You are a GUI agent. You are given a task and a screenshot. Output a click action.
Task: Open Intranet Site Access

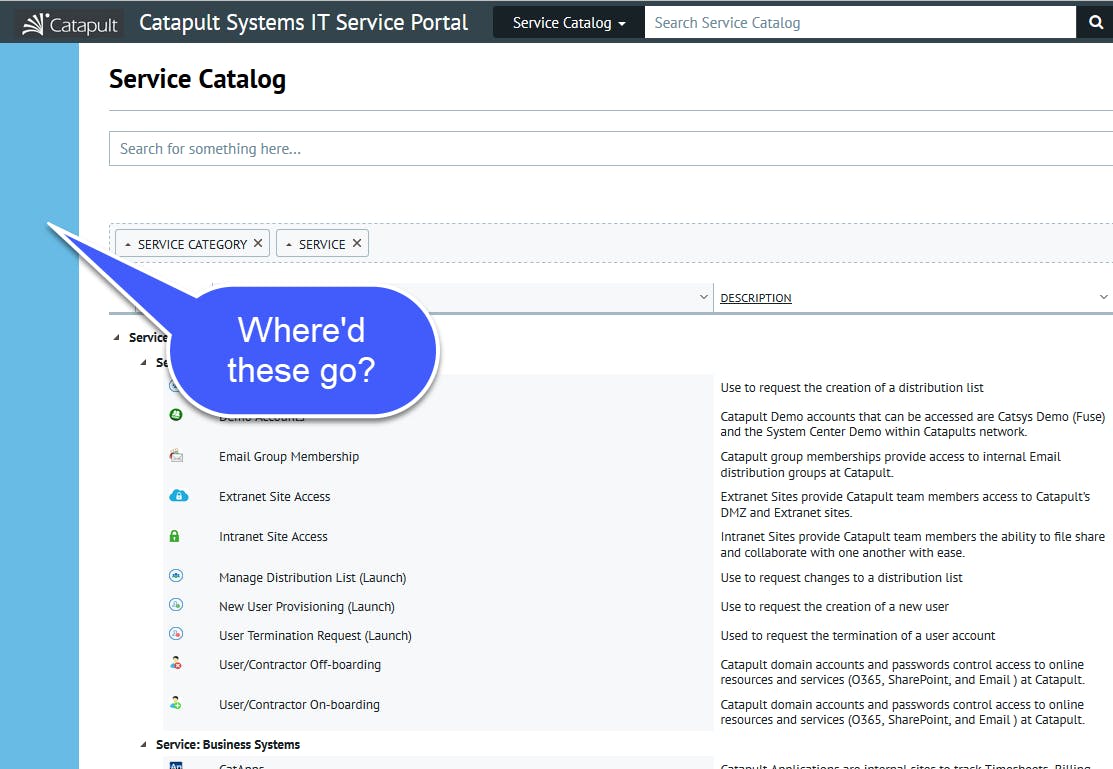(273, 537)
